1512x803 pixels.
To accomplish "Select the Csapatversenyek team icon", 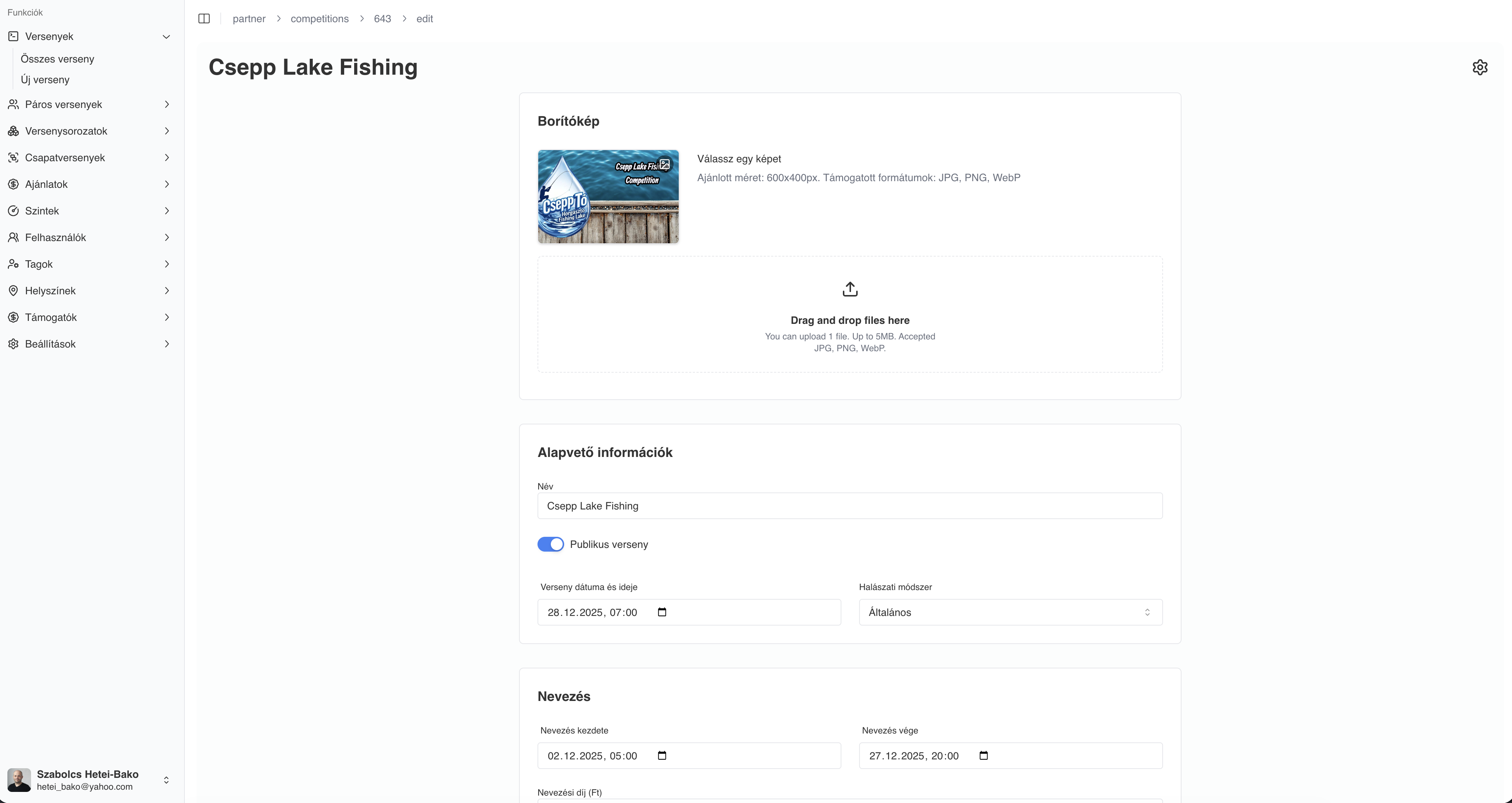I will click(13, 157).
